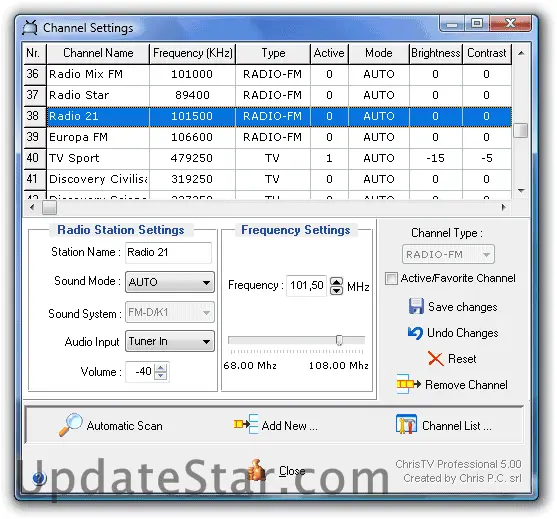Screen dimensions: 557x519
Task: Click the frequency range slider thumb
Action: tap(339, 340)
